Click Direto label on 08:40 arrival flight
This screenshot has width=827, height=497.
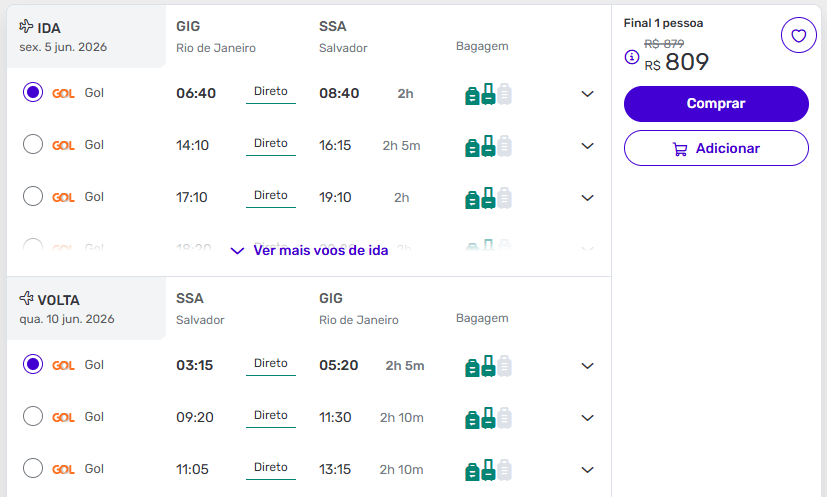(270, 91)
